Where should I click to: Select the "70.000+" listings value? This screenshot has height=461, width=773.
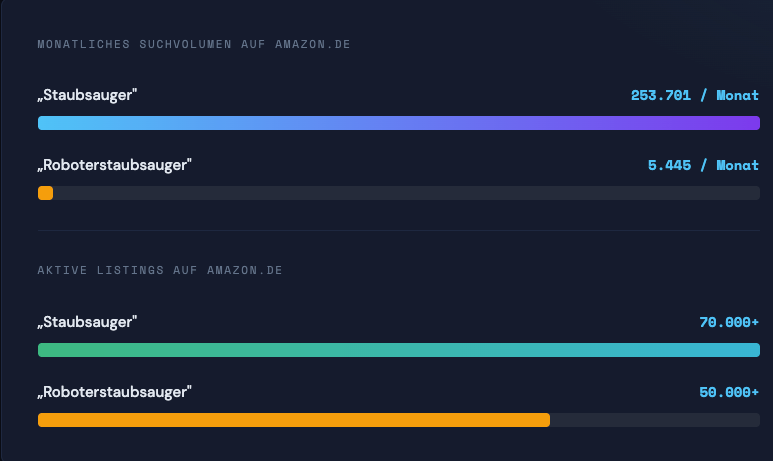pyautogui.click(x=728, y=322)
